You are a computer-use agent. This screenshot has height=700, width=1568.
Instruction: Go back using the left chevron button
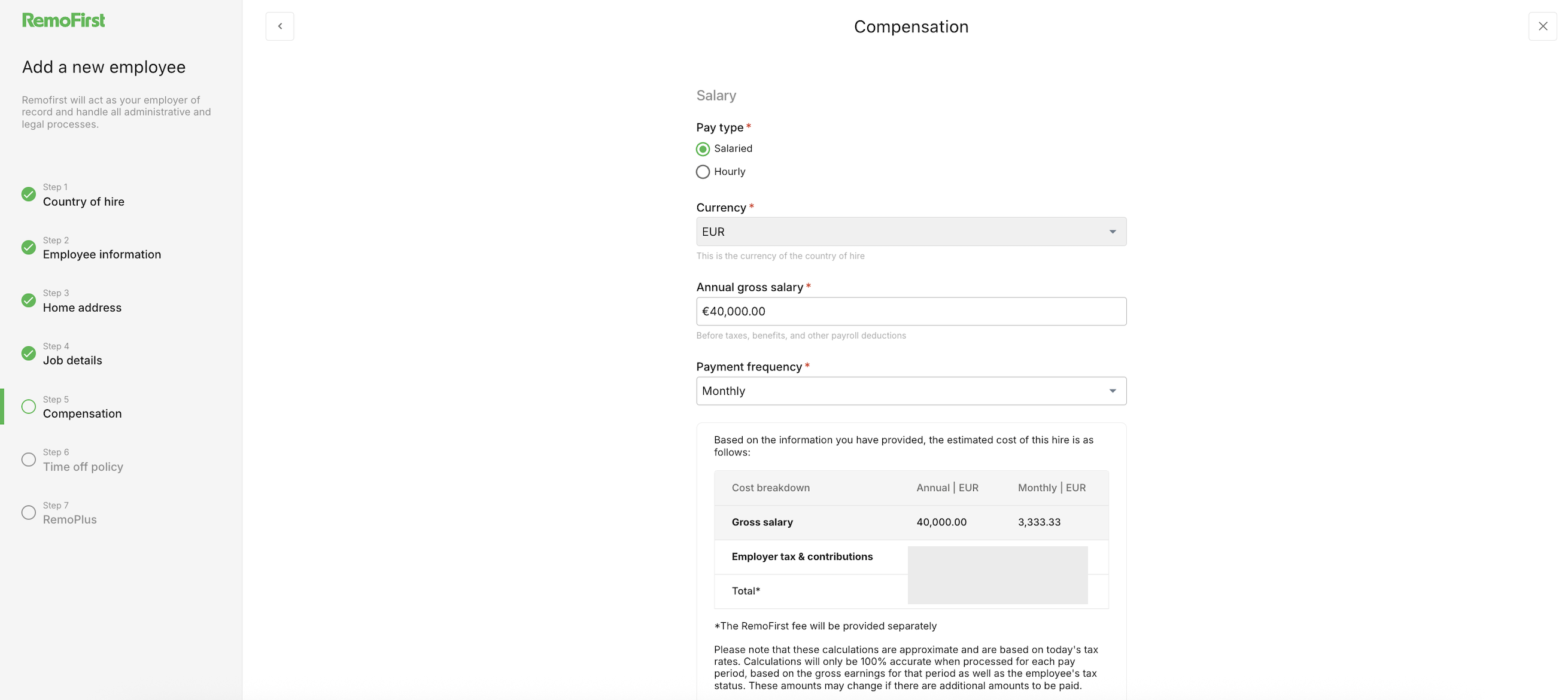tap(280, 26)
